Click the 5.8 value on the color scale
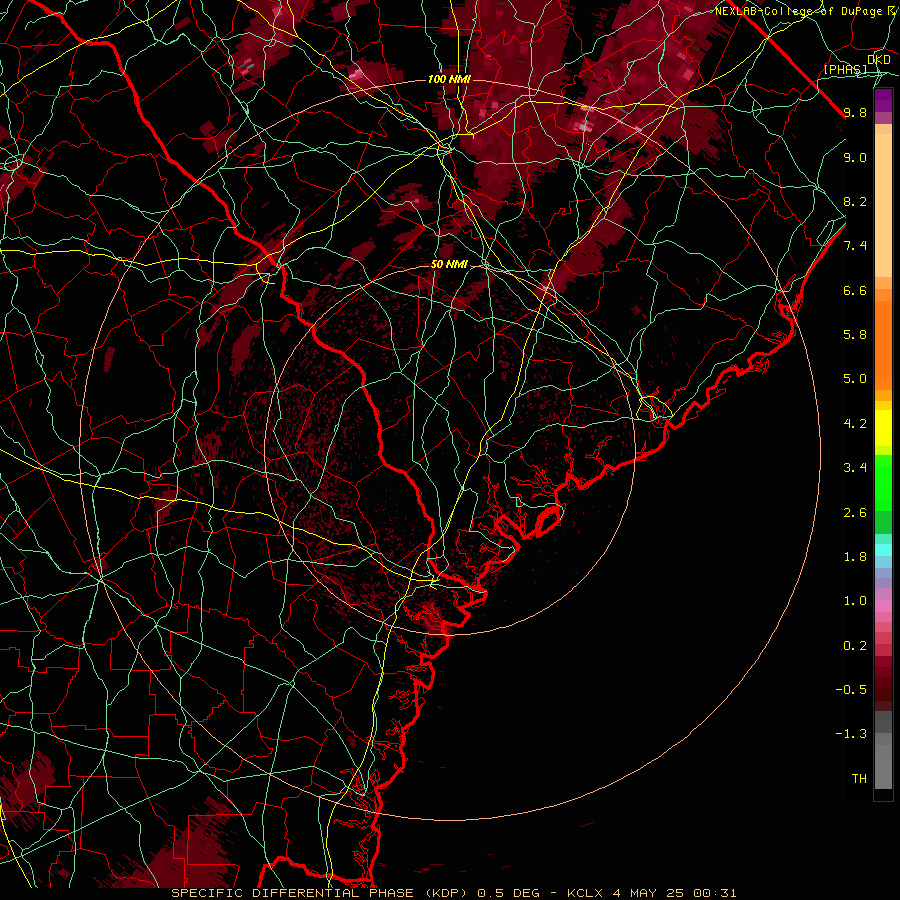The width and height of the screenshot is (900, 900). click(x=855, y=335)
